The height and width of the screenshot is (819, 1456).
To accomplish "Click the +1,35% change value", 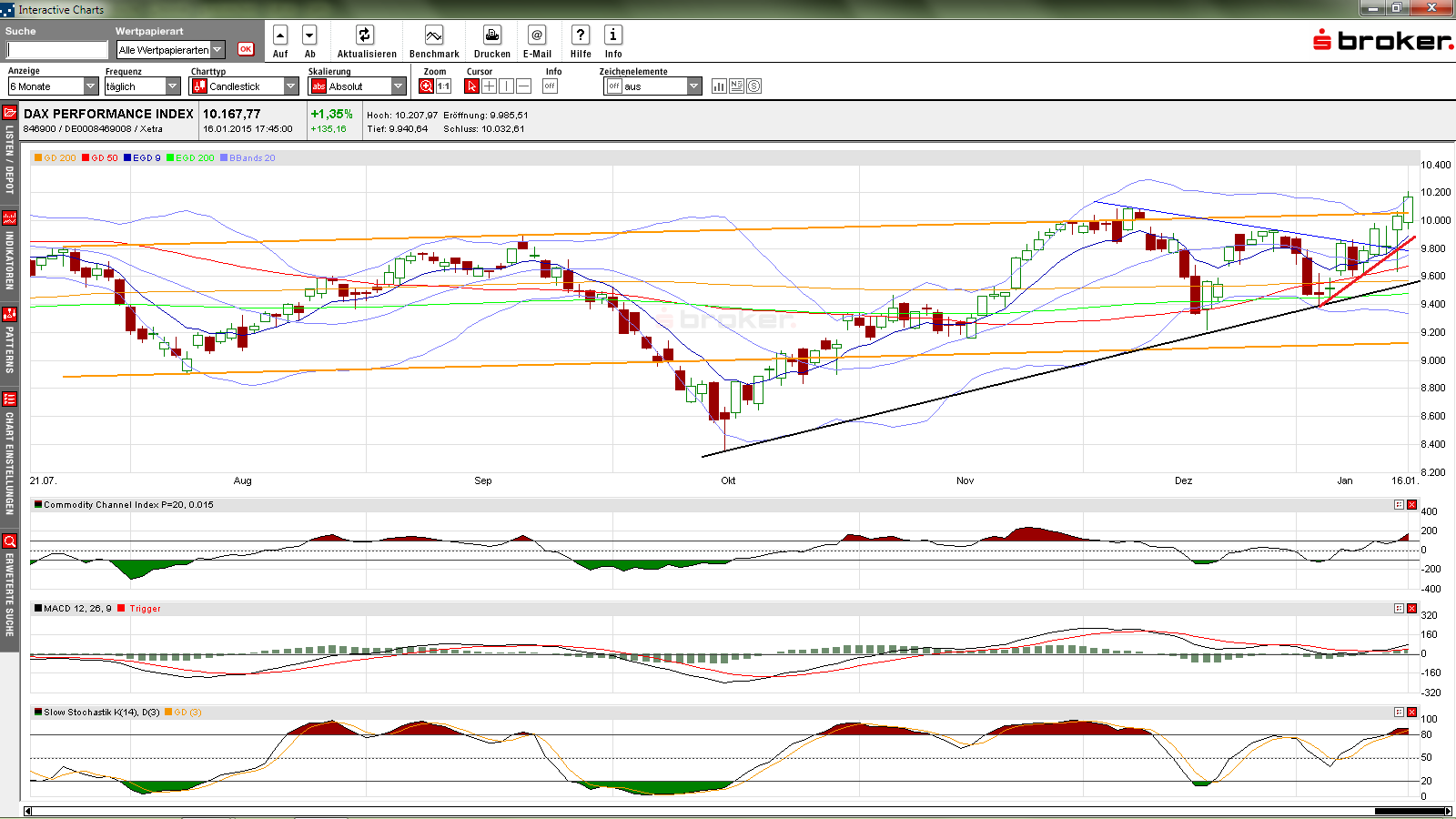I will point(331,114).
